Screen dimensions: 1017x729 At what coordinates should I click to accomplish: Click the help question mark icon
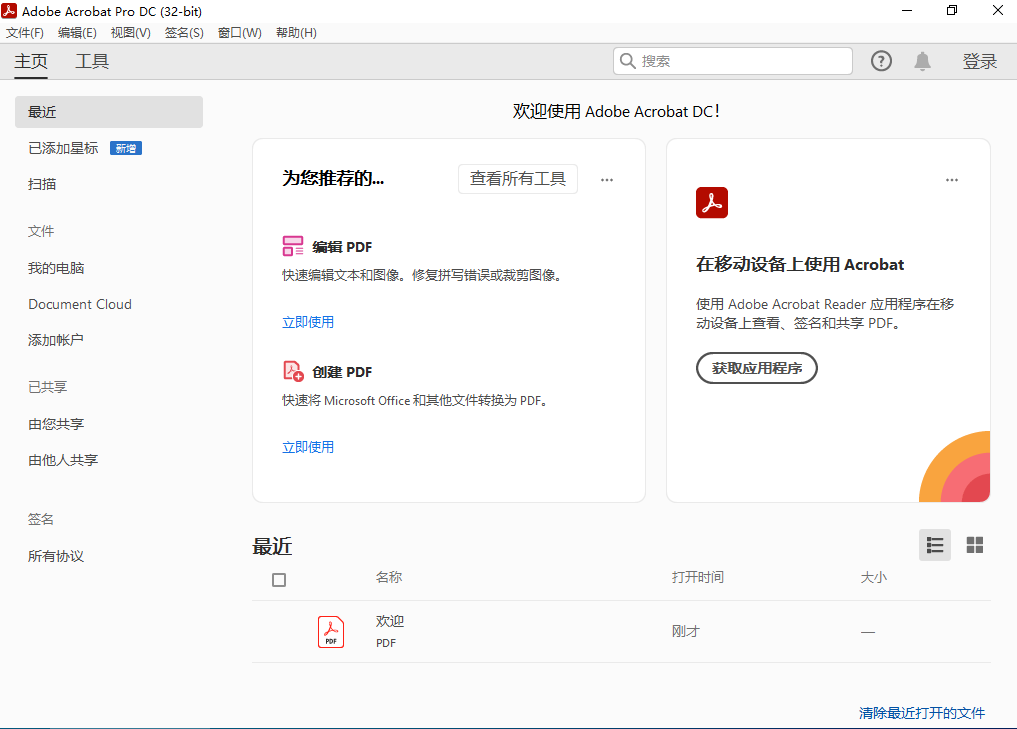pos(881,61)
